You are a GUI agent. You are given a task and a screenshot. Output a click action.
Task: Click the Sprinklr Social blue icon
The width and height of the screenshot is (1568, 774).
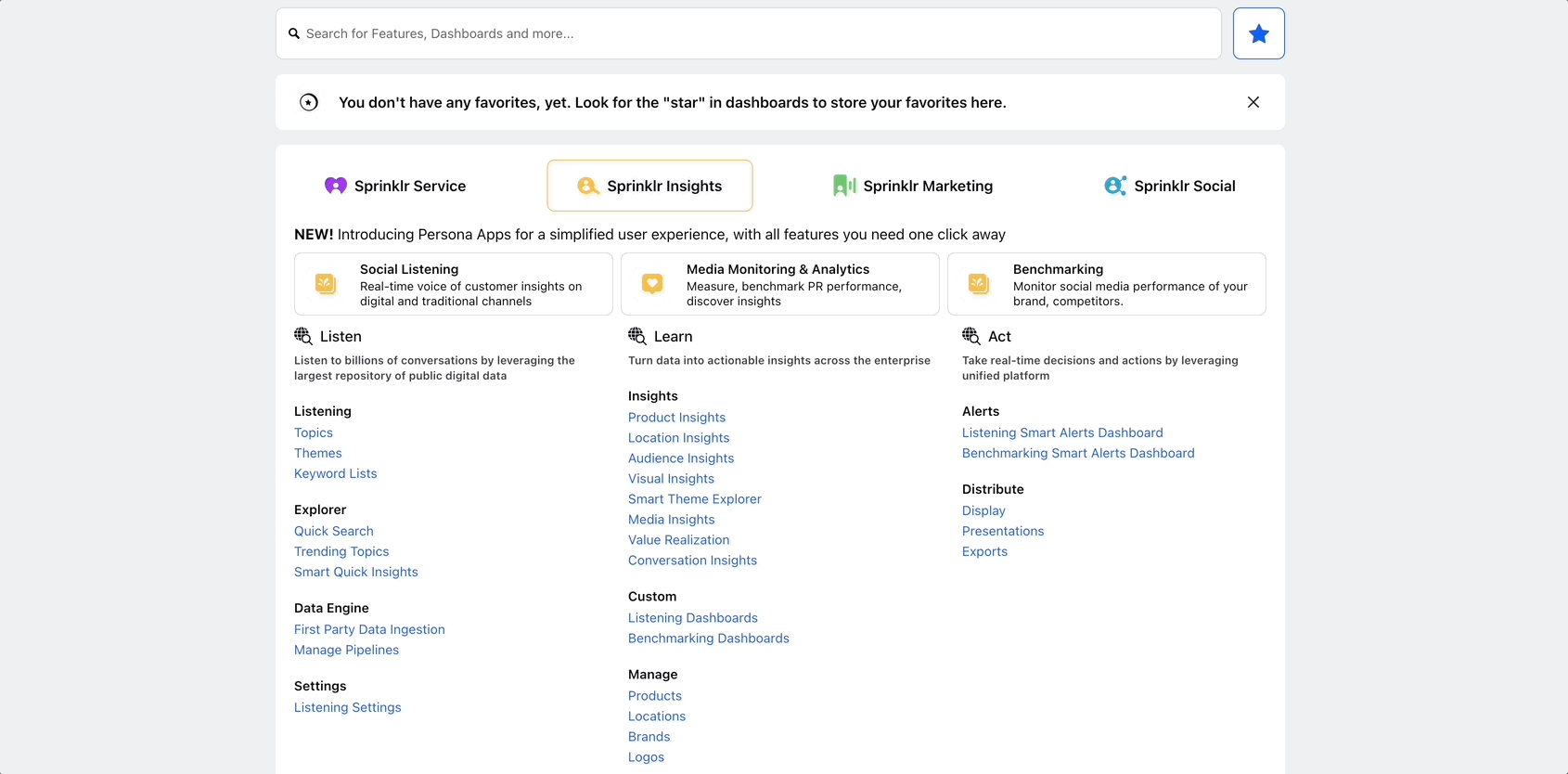coord(1115,186)
